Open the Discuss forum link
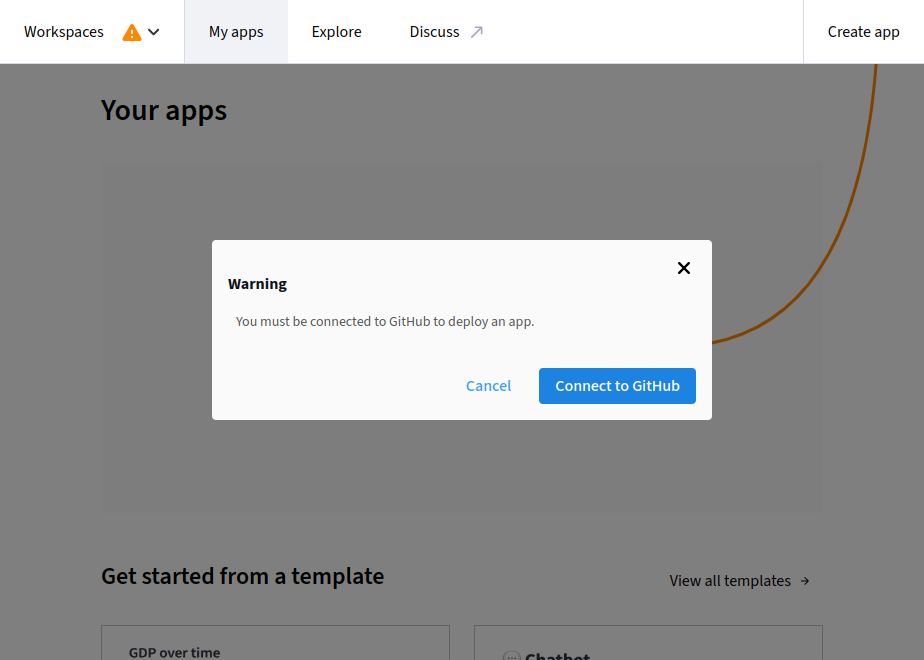Screen dimensions: 924x660 click(434, 32)
